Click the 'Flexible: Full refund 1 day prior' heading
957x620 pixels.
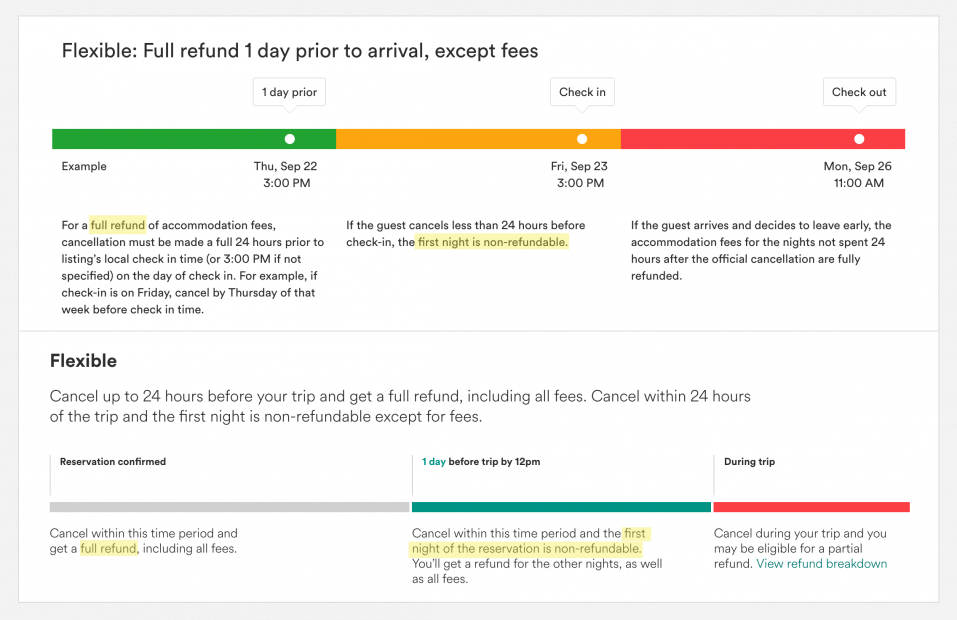click(300, 50)
